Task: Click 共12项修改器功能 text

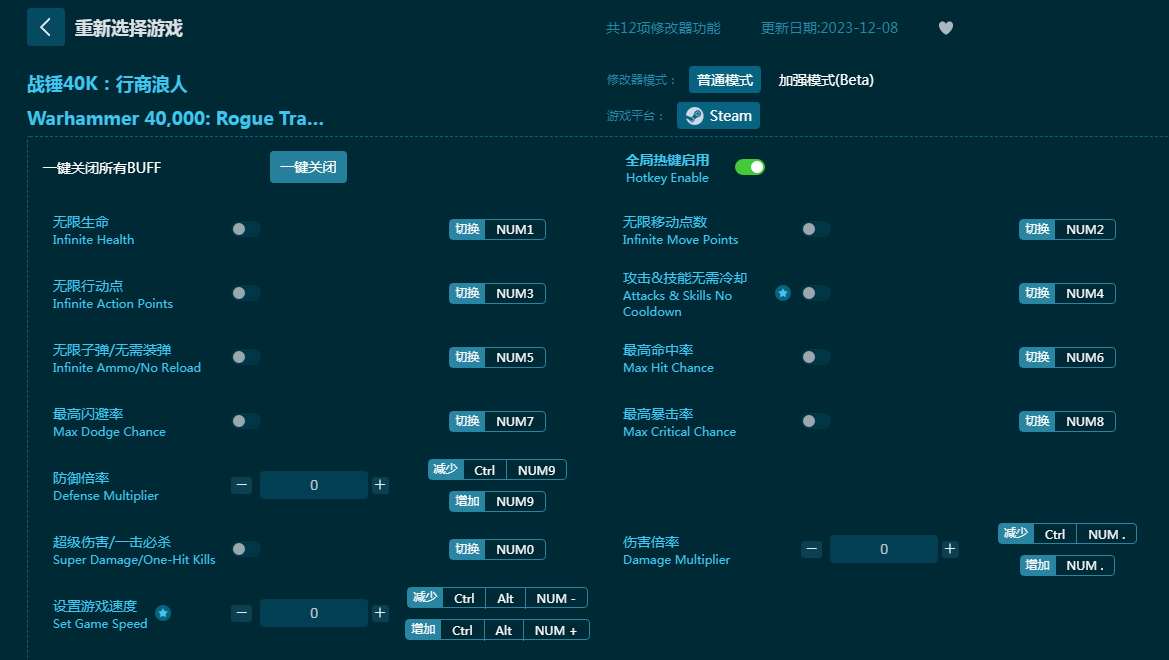Action: [663, 28]
